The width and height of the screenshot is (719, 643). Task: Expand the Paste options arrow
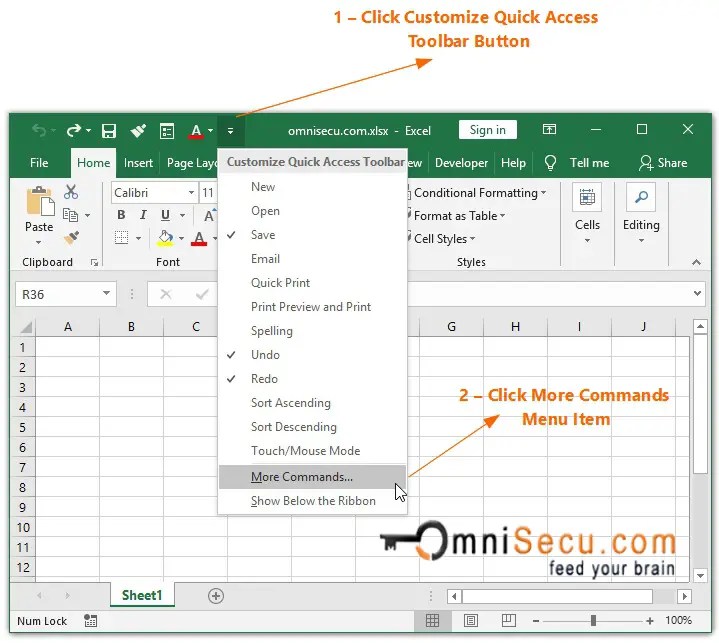39,242
